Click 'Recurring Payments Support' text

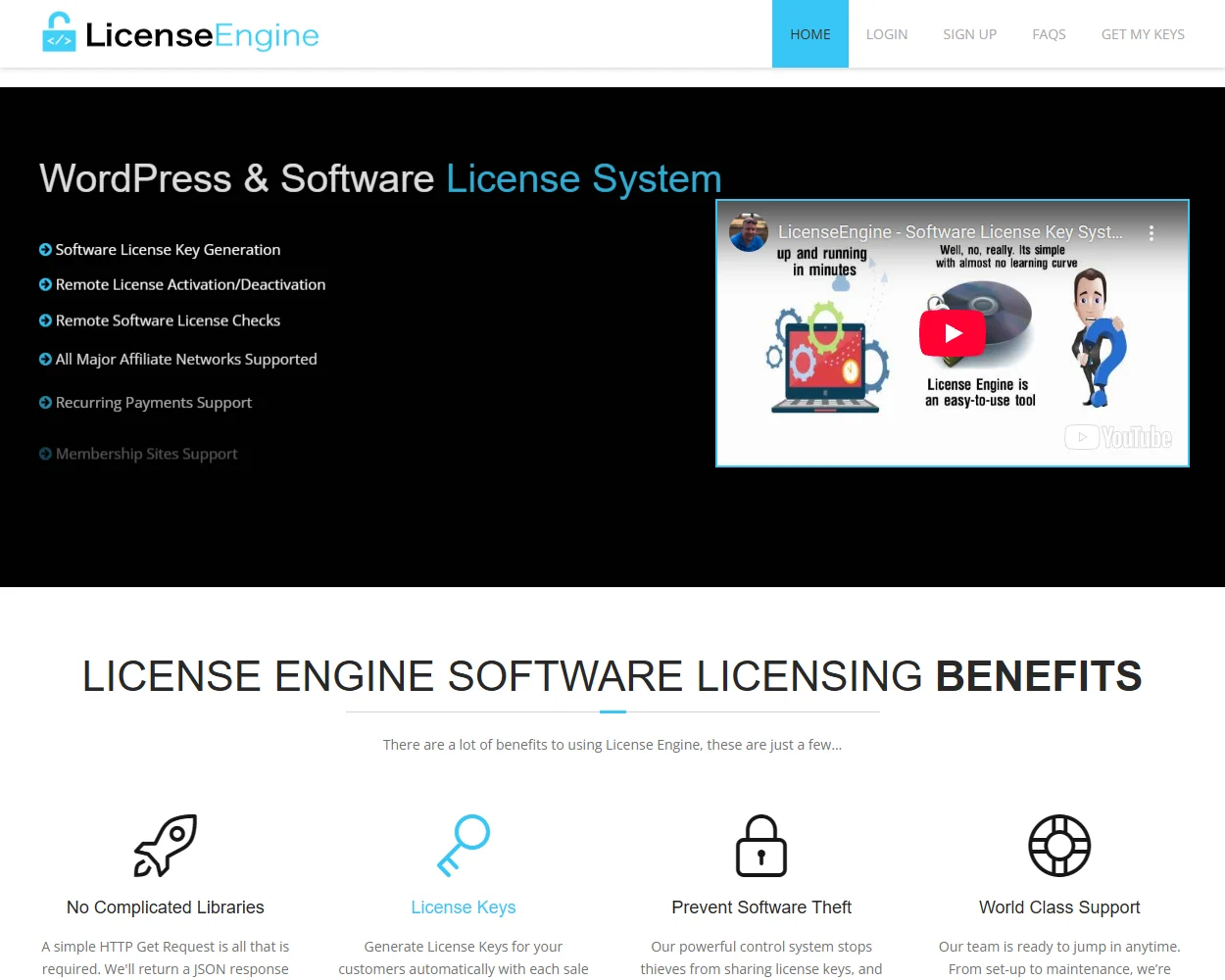[x=154, y=403]
